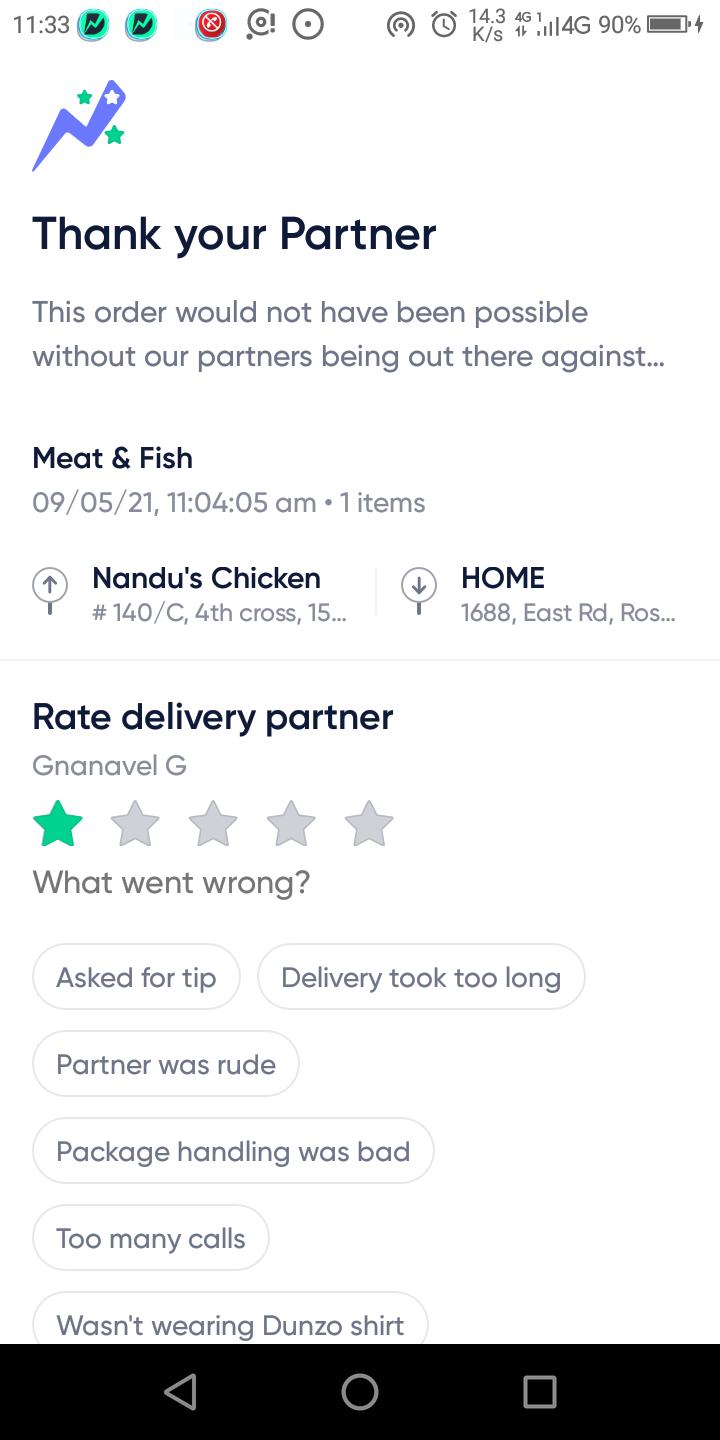
Task: Open recent apps with square button
Action: (539, 1391)
